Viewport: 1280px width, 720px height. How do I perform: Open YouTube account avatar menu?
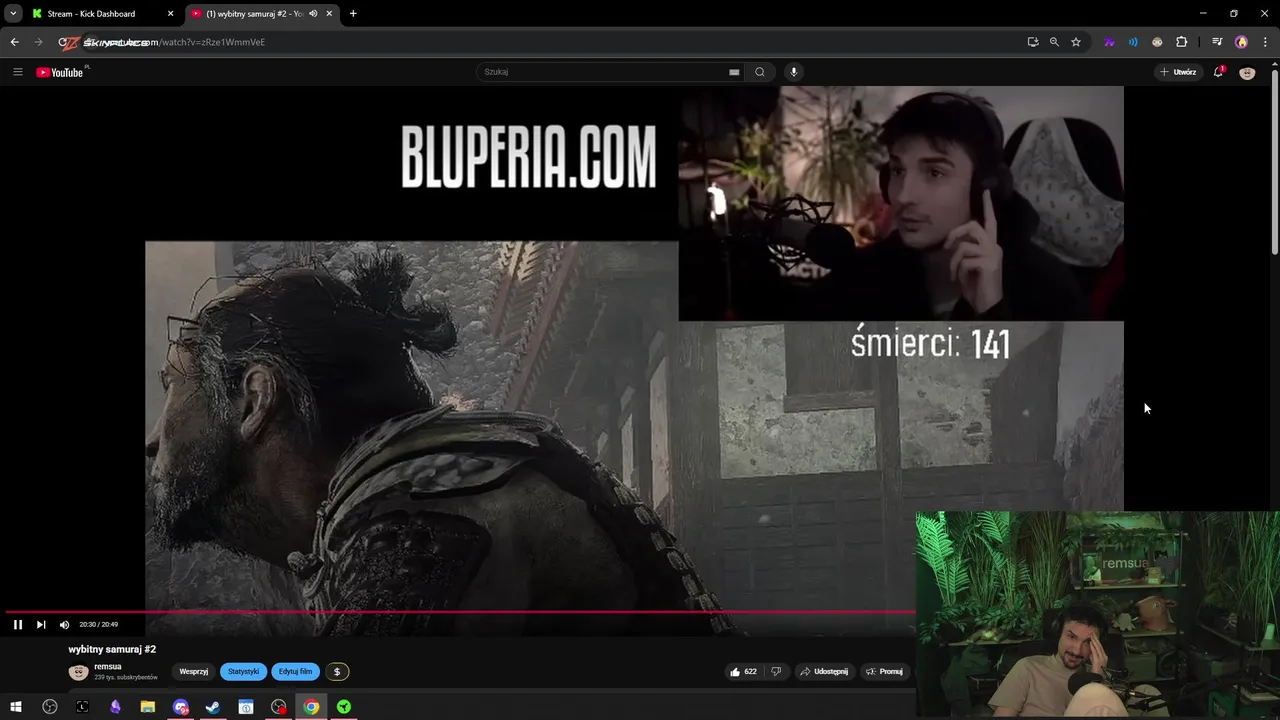click(x=1247, y=72)
